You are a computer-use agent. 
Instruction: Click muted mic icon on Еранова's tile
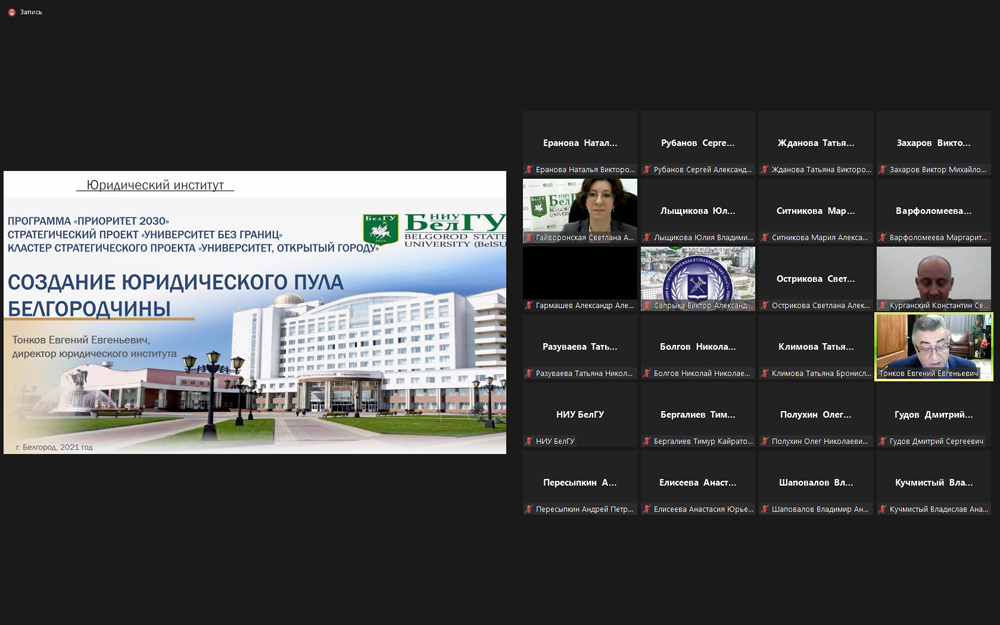(529, 170)
